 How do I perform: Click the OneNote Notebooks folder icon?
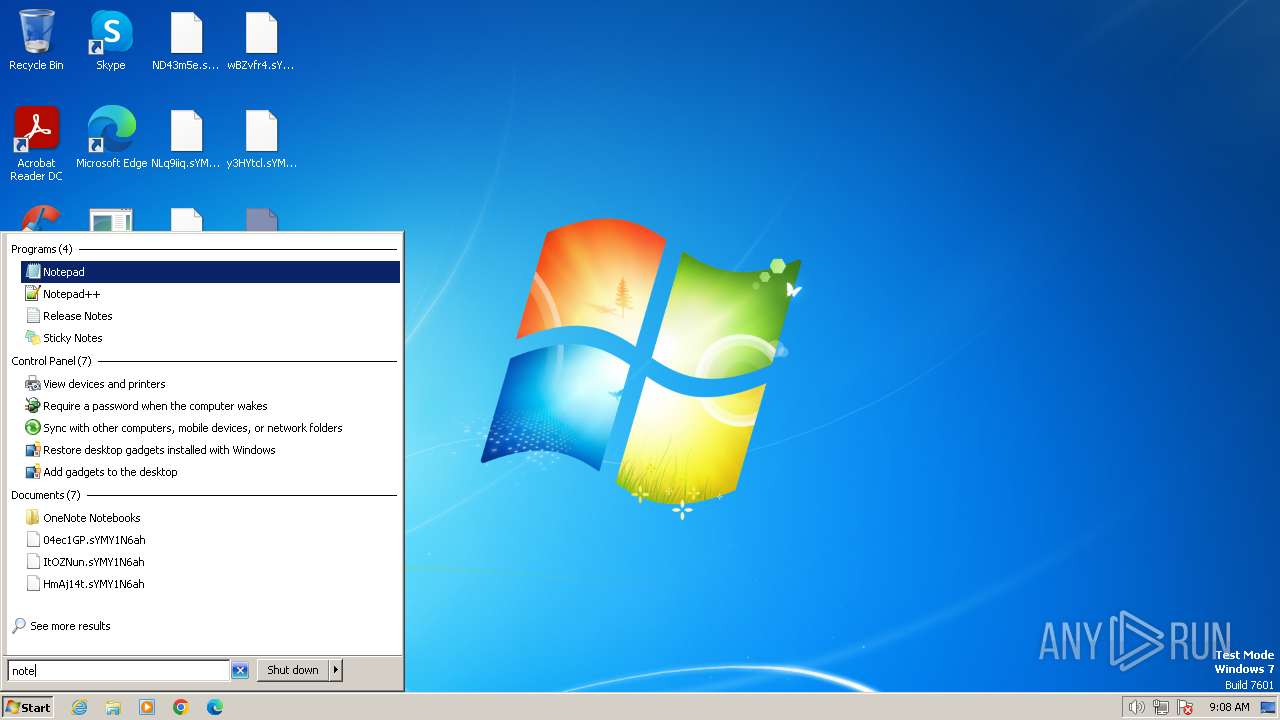(33, 518)
